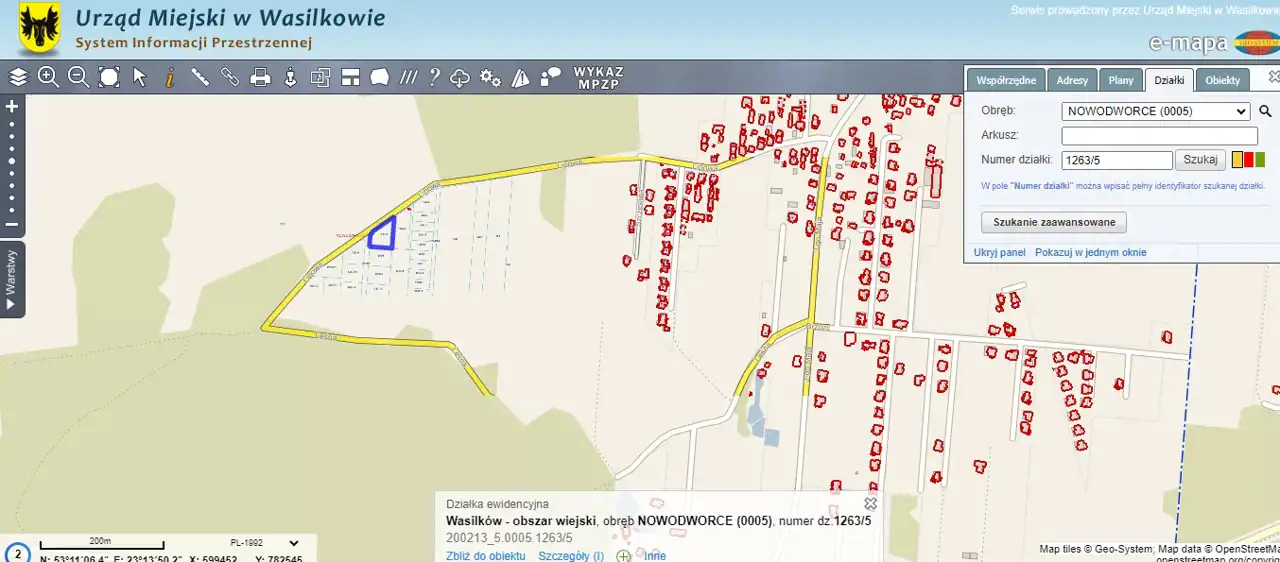
Task: Click the Ukryj panel link
Action: click(x=999, y=253)
